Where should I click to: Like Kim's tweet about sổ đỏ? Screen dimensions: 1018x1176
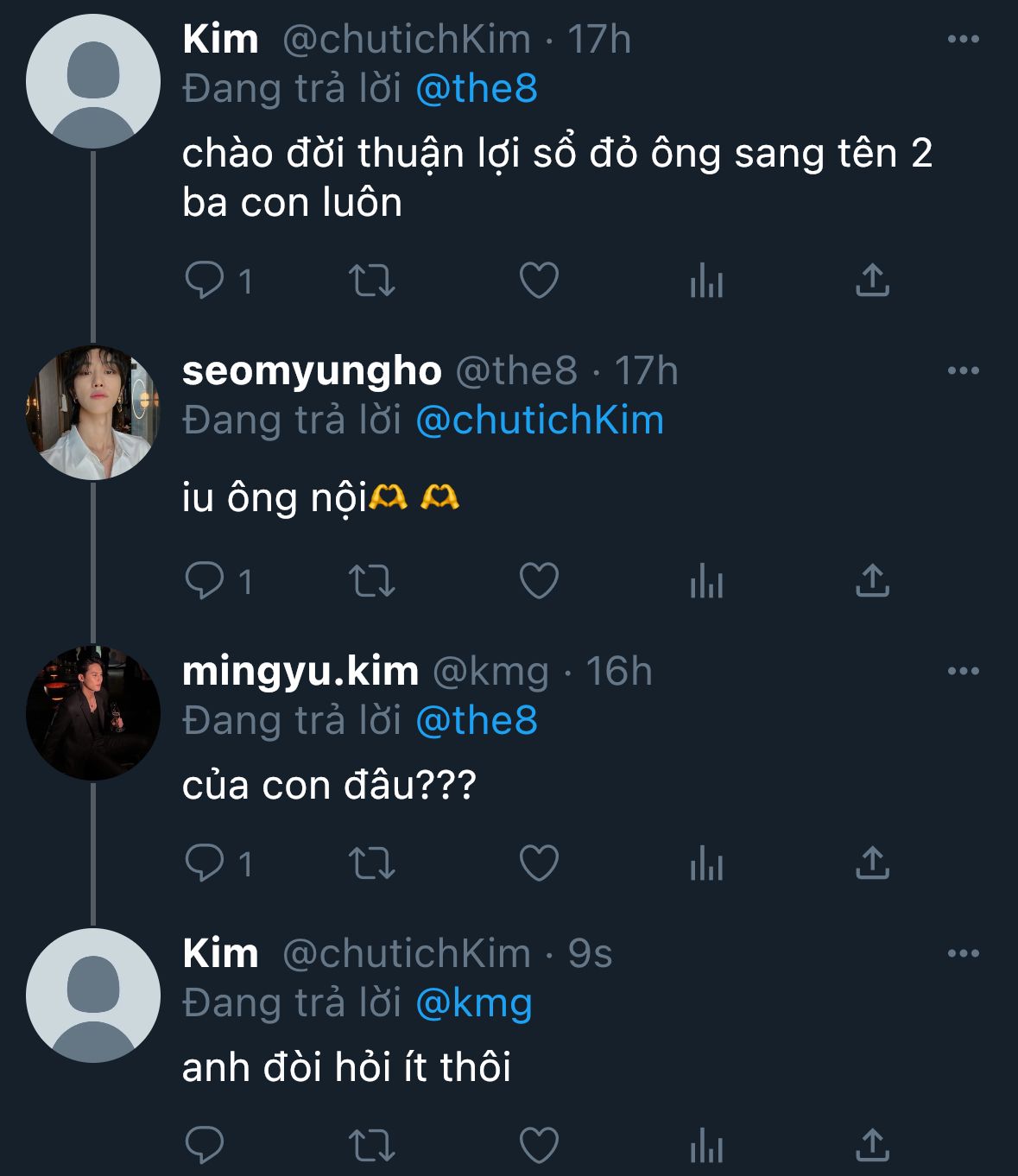pyautogui.click(x=539, y=281)
